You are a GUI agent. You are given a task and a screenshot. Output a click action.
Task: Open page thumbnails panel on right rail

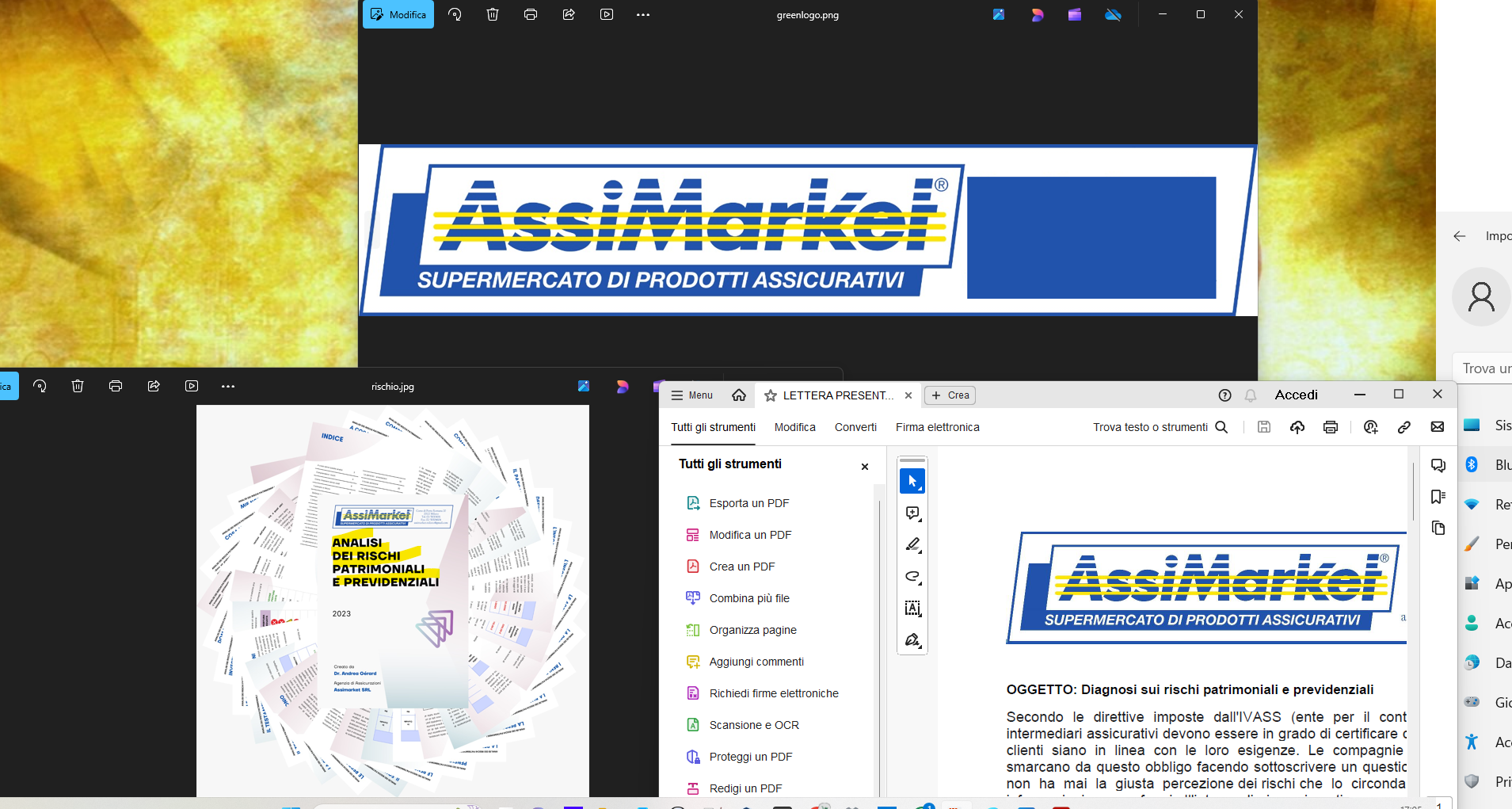[x=1438, y=529]
